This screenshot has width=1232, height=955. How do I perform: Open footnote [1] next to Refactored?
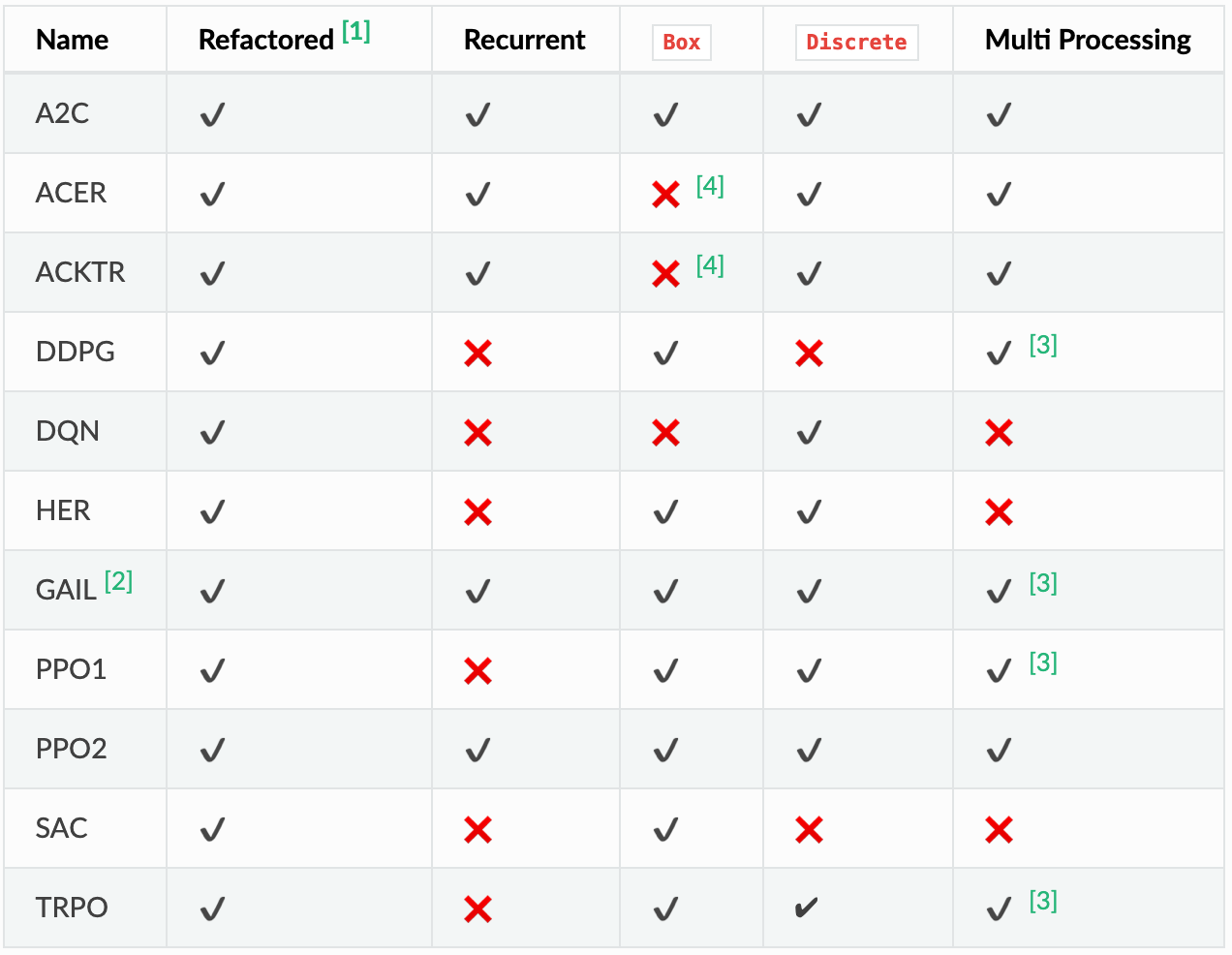coord(356,32)
